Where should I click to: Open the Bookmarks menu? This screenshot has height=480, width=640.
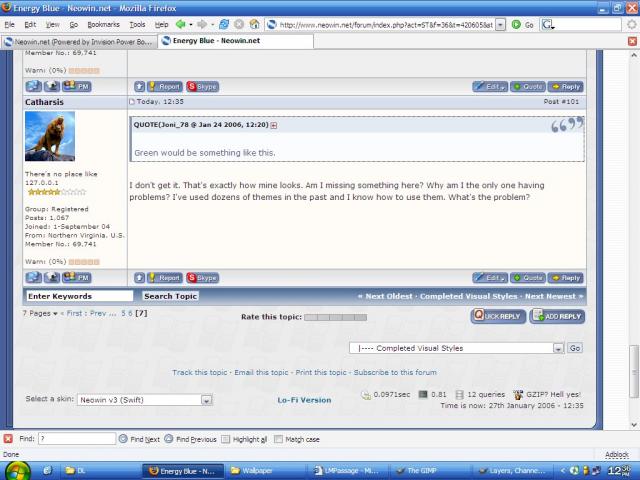103,25
